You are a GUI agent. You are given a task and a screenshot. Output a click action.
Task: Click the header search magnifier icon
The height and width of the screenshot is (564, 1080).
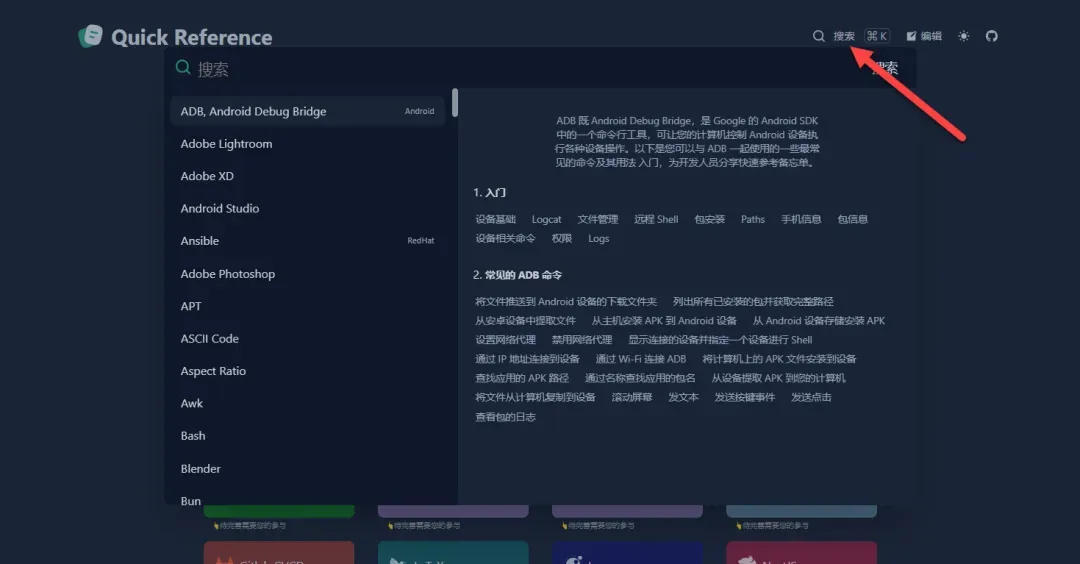tap(818, 36)
